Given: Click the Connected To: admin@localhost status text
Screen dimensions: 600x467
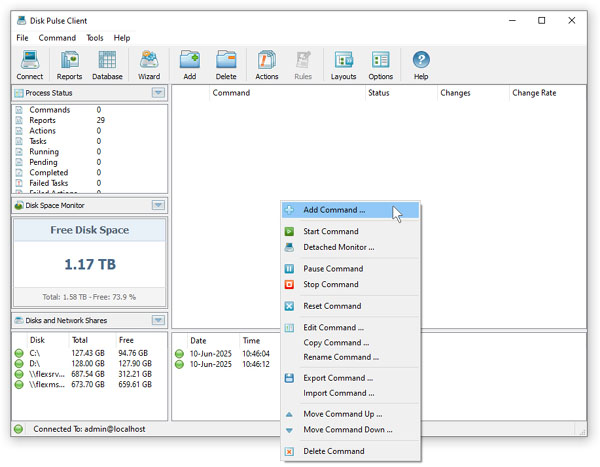Looking at the screenshot, I should point(89,429).
